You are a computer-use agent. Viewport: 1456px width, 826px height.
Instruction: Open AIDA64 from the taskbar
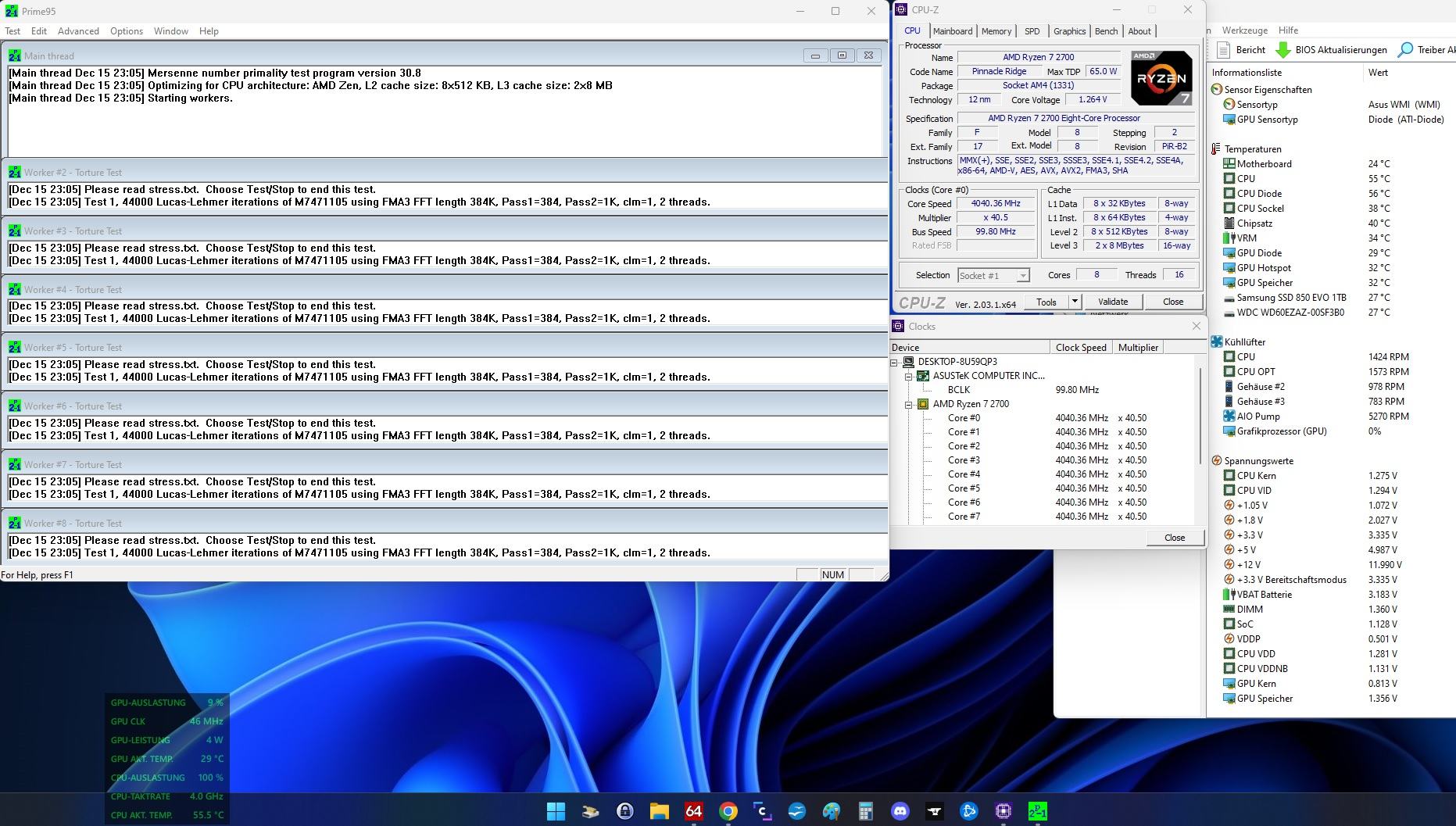pyautogui.click(x=693, y=811)
